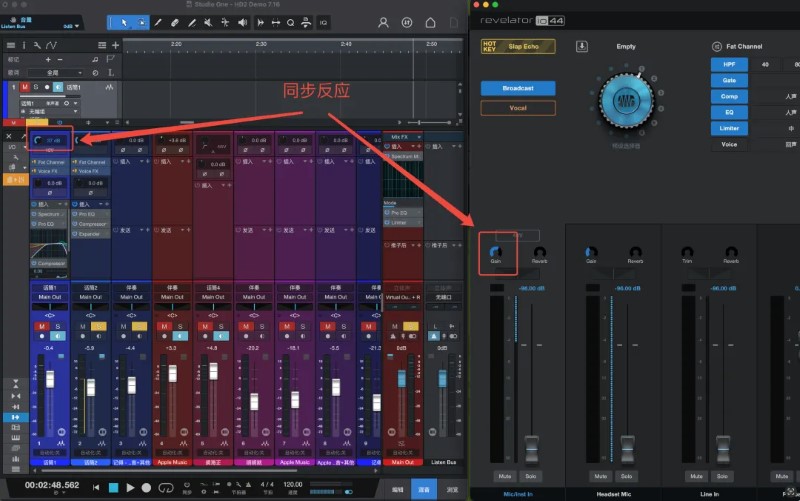Open the IQ quantize panel
The image size is (800, 501).
[323, 22]
